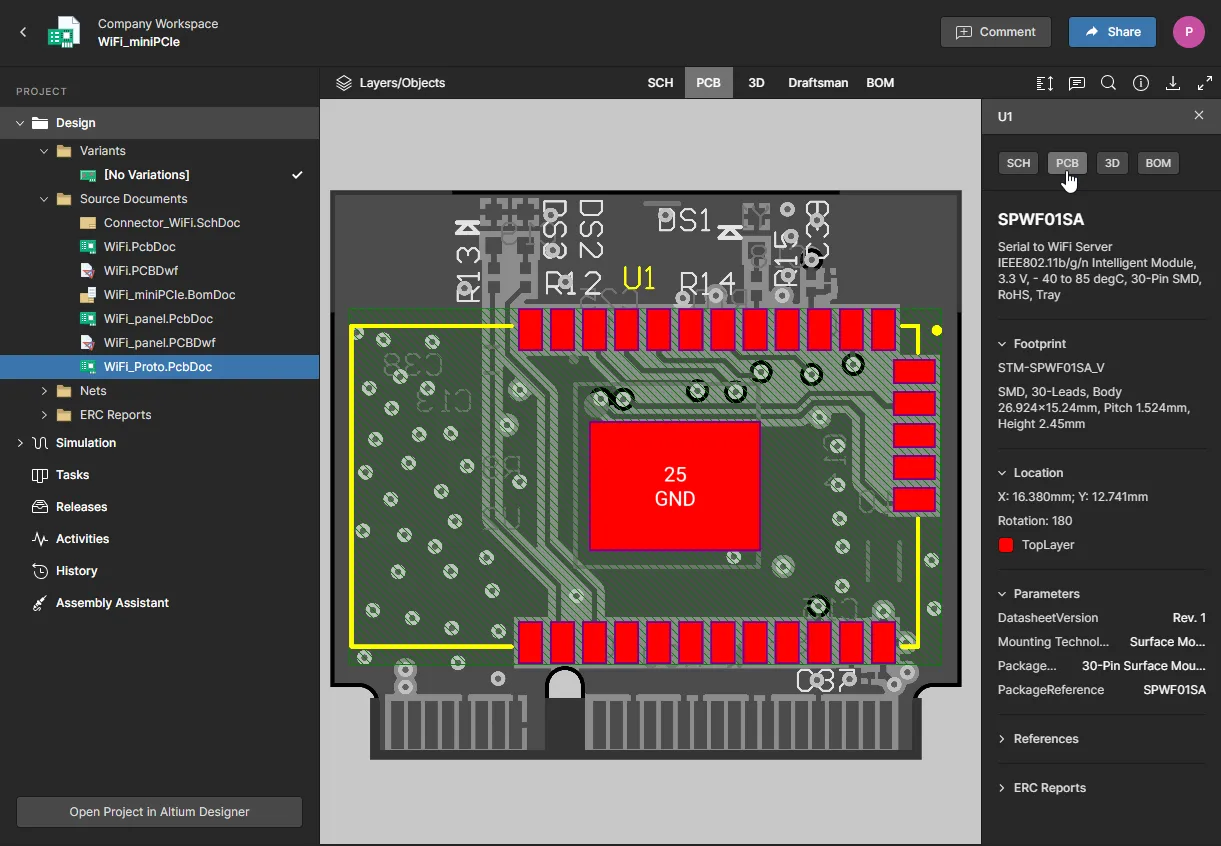
Task: Click the search magnifier icon
Action: tap(1108, 83)
